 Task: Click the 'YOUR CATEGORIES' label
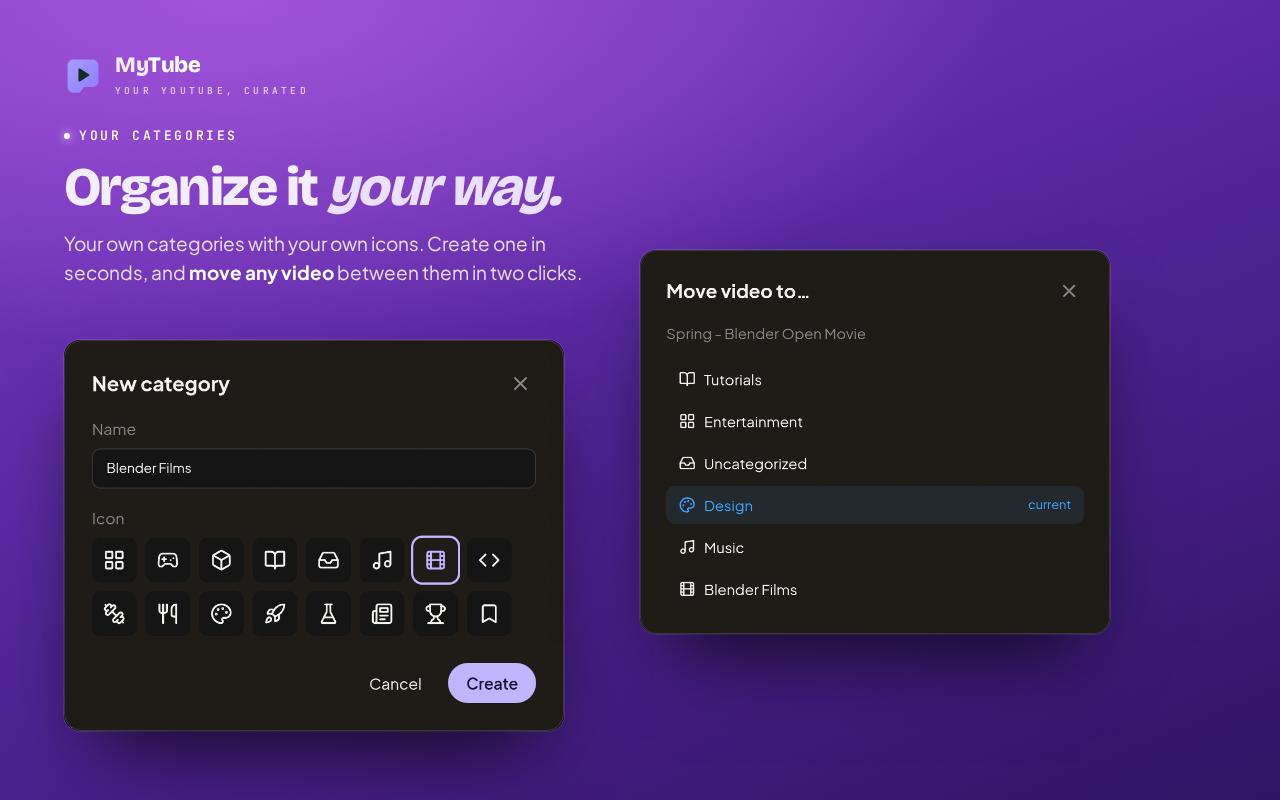click(158, 136)
